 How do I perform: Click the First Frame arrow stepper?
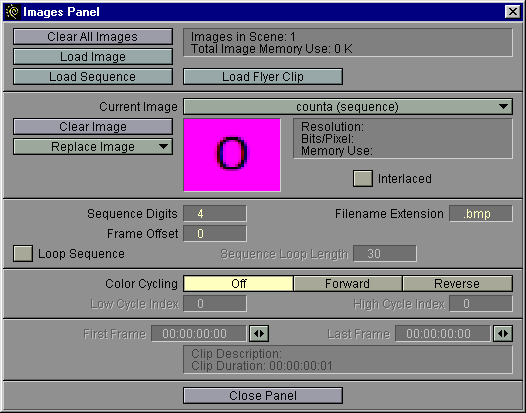(x=259, y=333)
